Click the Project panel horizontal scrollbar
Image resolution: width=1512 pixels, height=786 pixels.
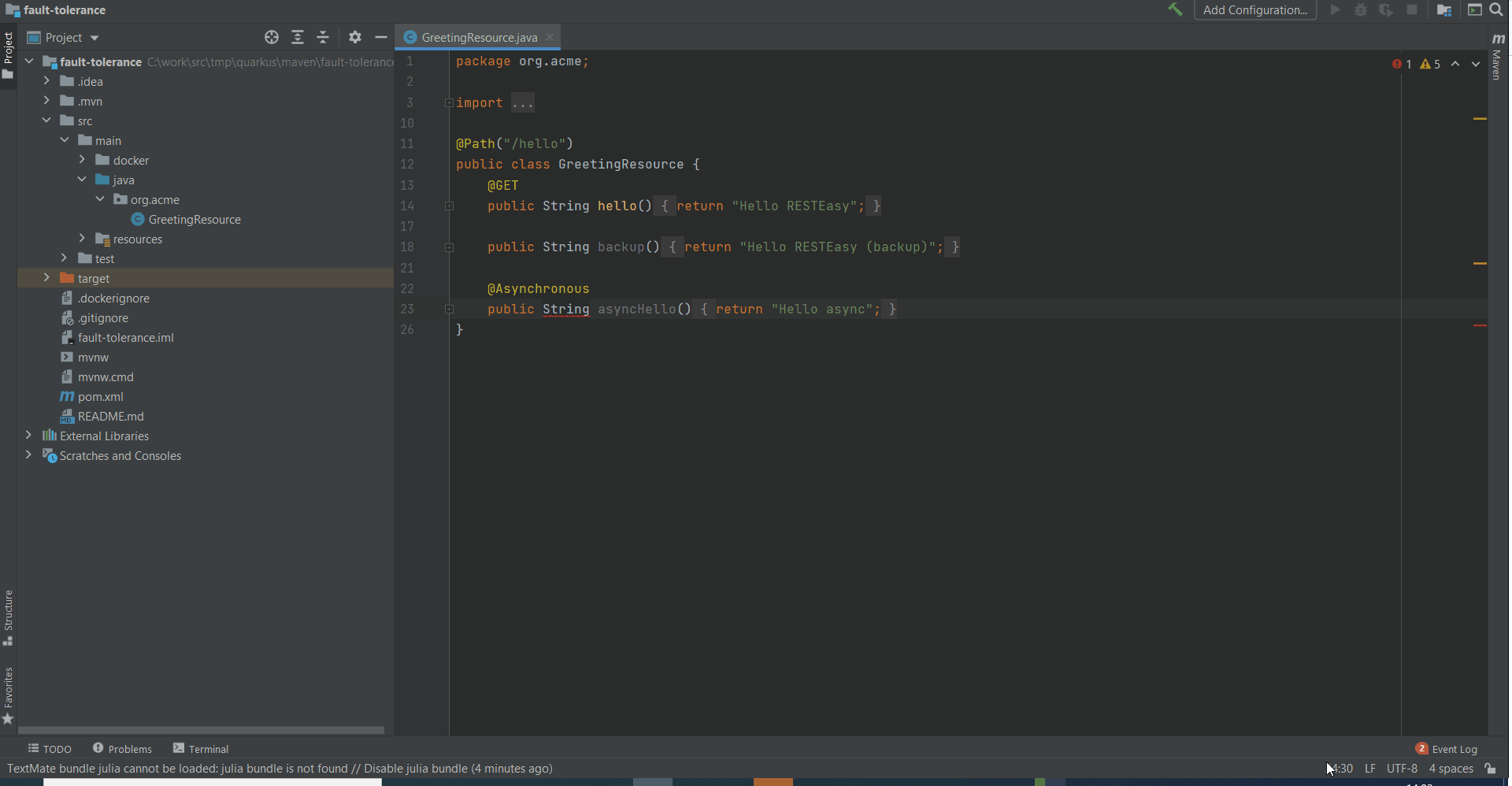pos(201,730)
